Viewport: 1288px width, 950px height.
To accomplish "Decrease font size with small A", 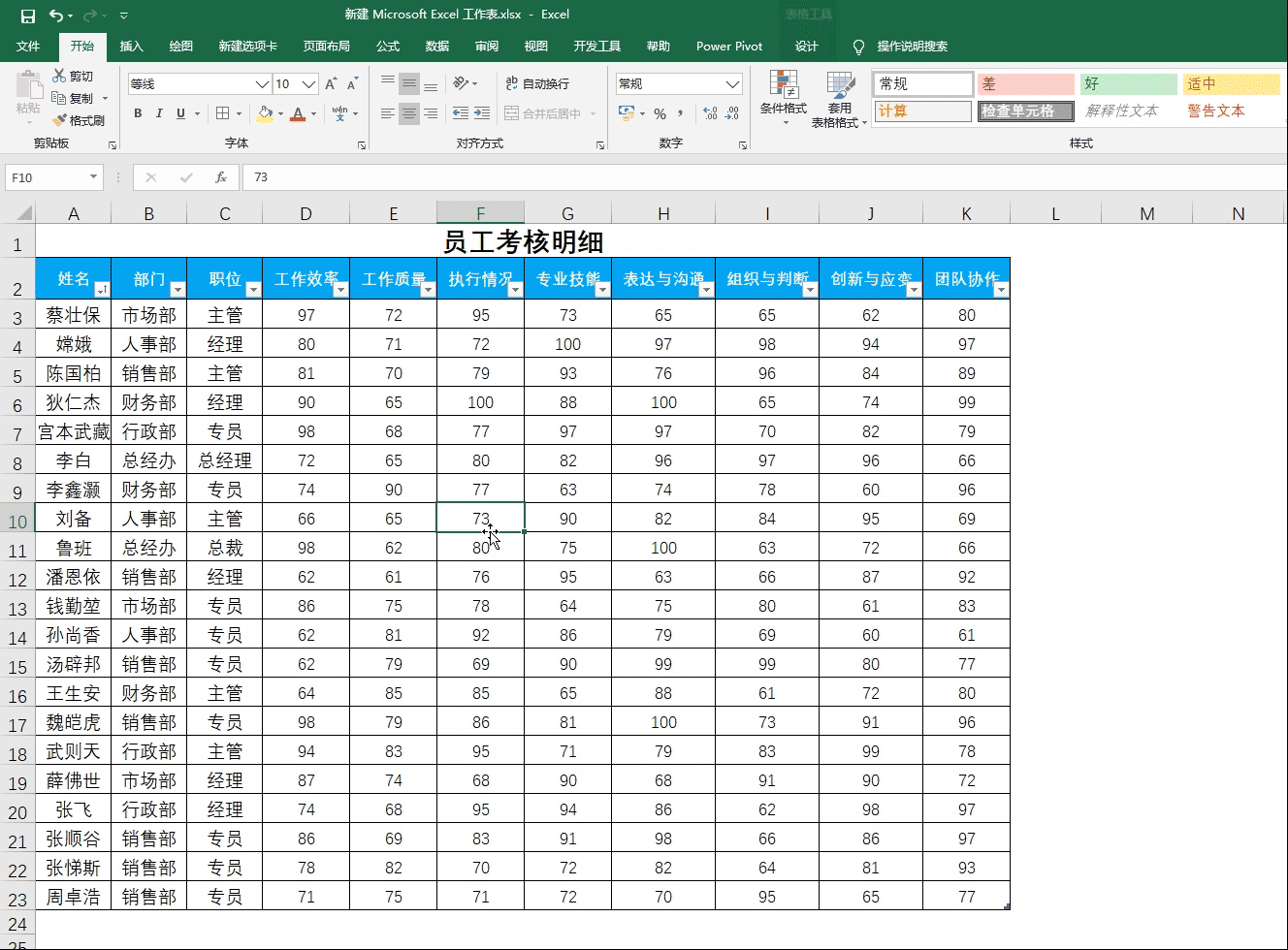I will 352,84.
